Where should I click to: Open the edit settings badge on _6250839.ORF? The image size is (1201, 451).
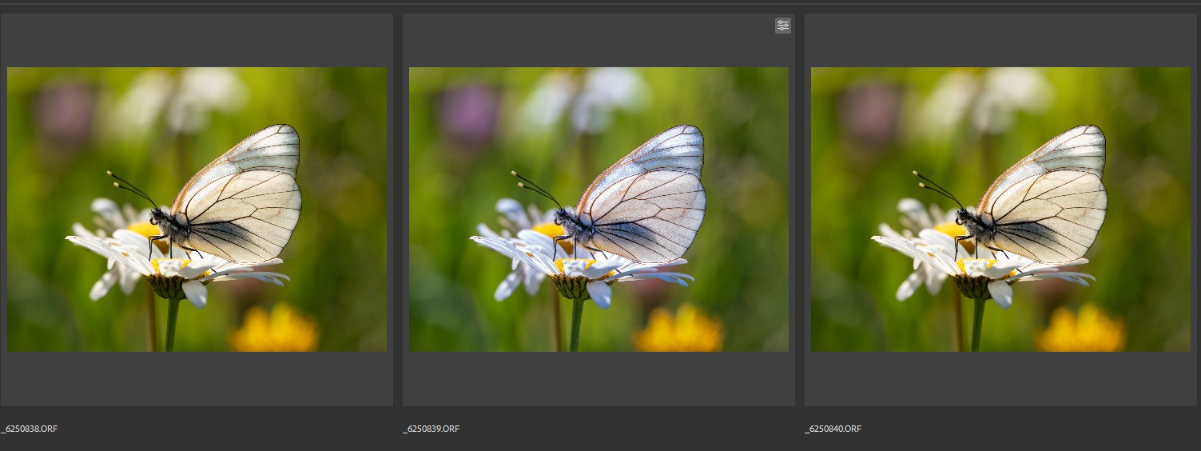coord(783,26)
